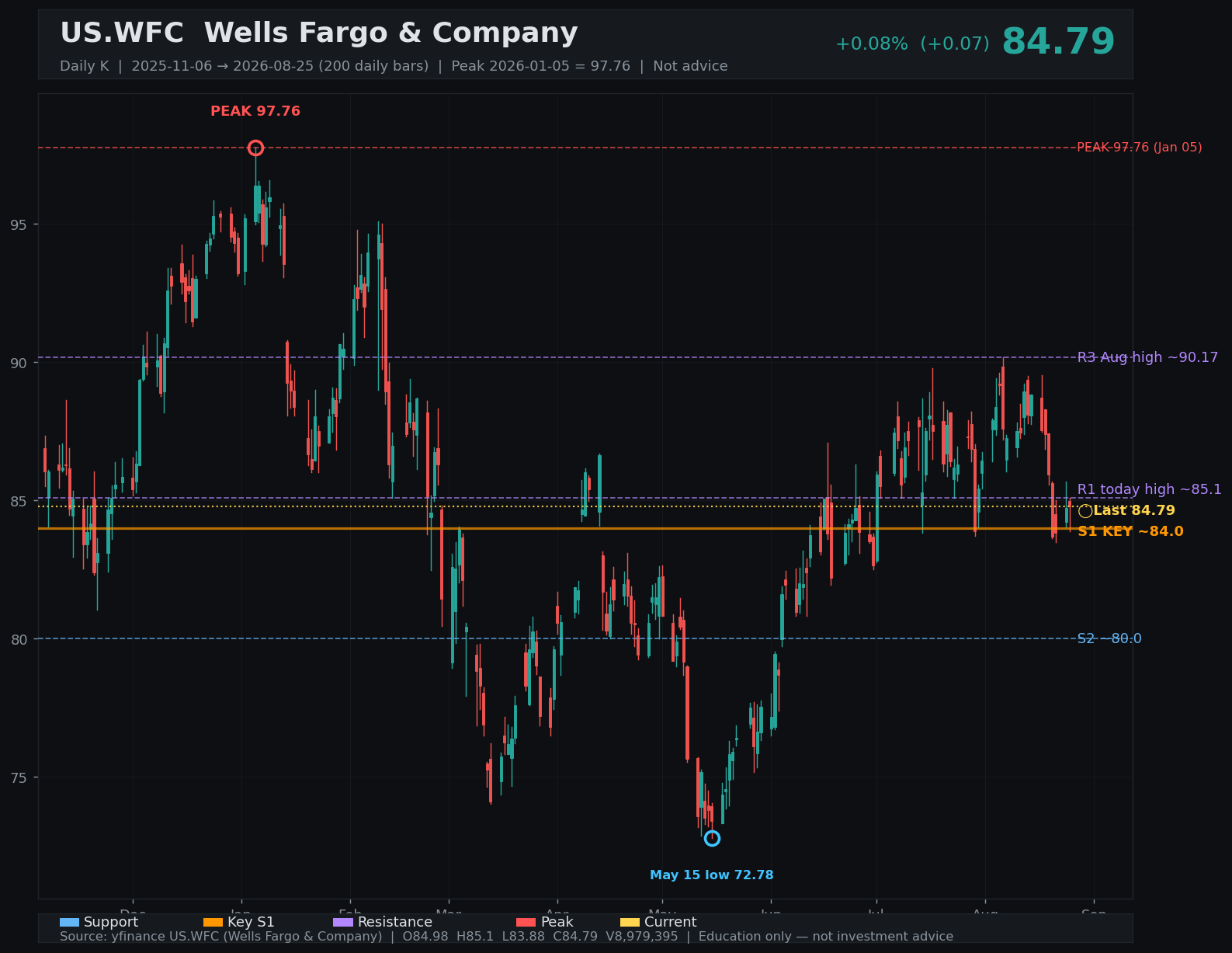Select the Support blue legend swatch
1232x953 pixels.
click(69, 922)
